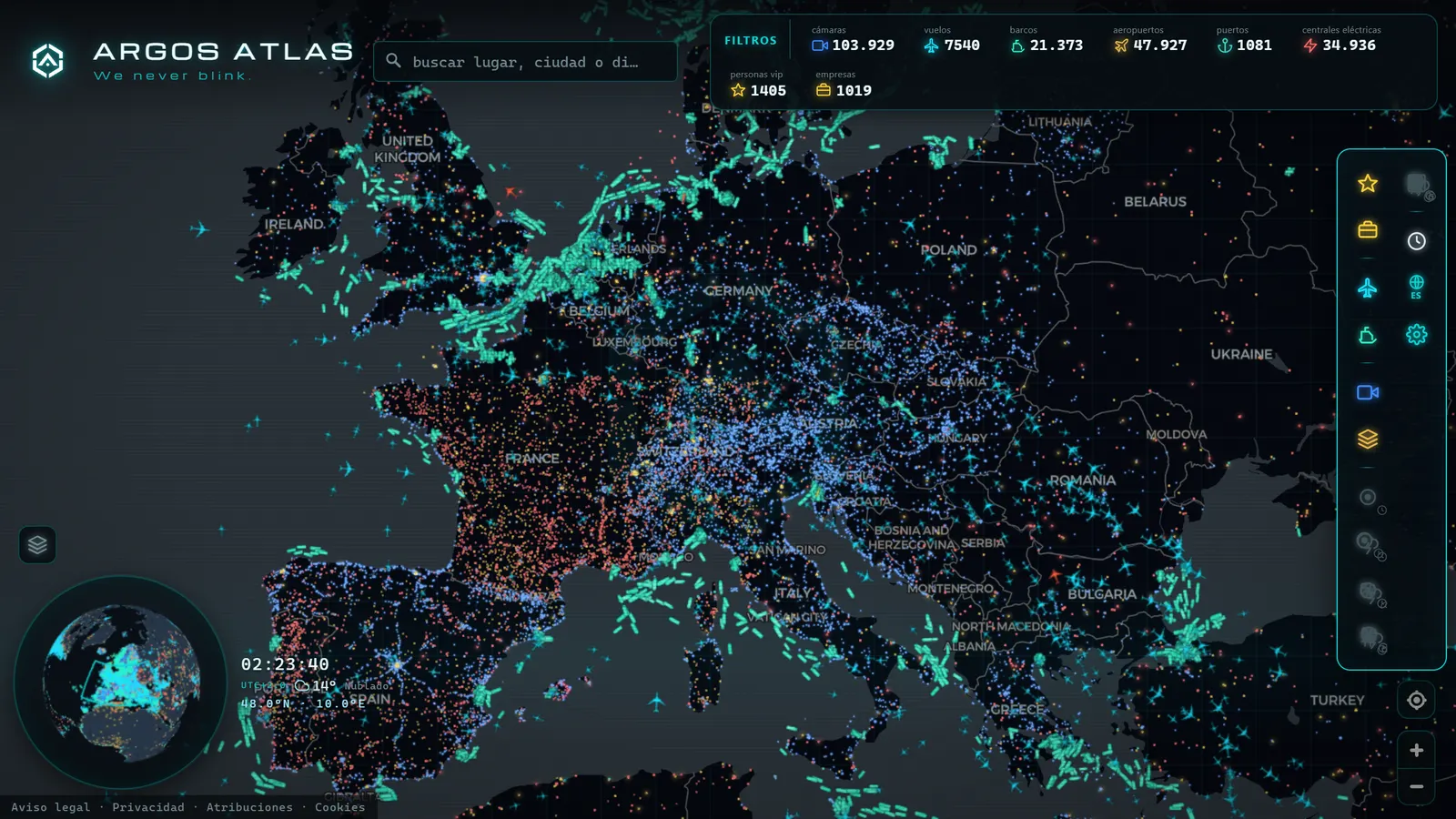Screen dimensions: 1456x819
Task: Select the star VIP icon in sidebar
Action: 1368,184
